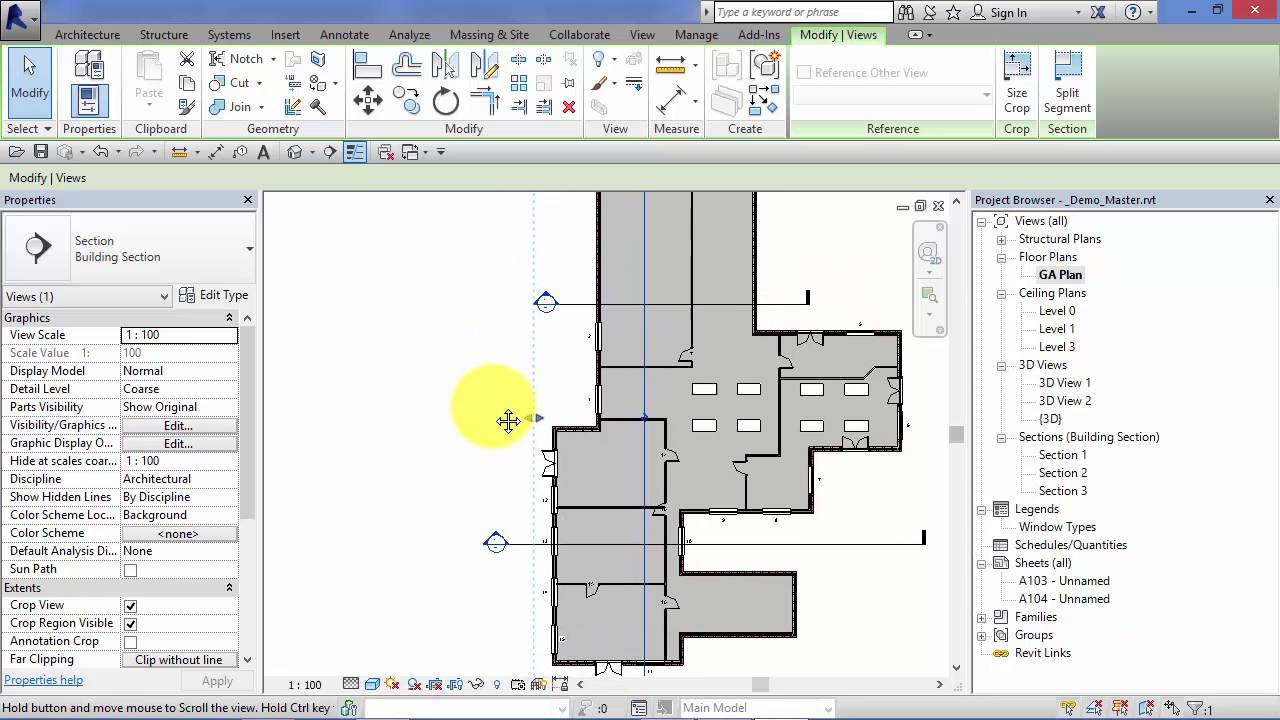Screen dimensions: 1280x720
Task: Toggle the Sun Path checkbox
Action: [x=130, y=570]
